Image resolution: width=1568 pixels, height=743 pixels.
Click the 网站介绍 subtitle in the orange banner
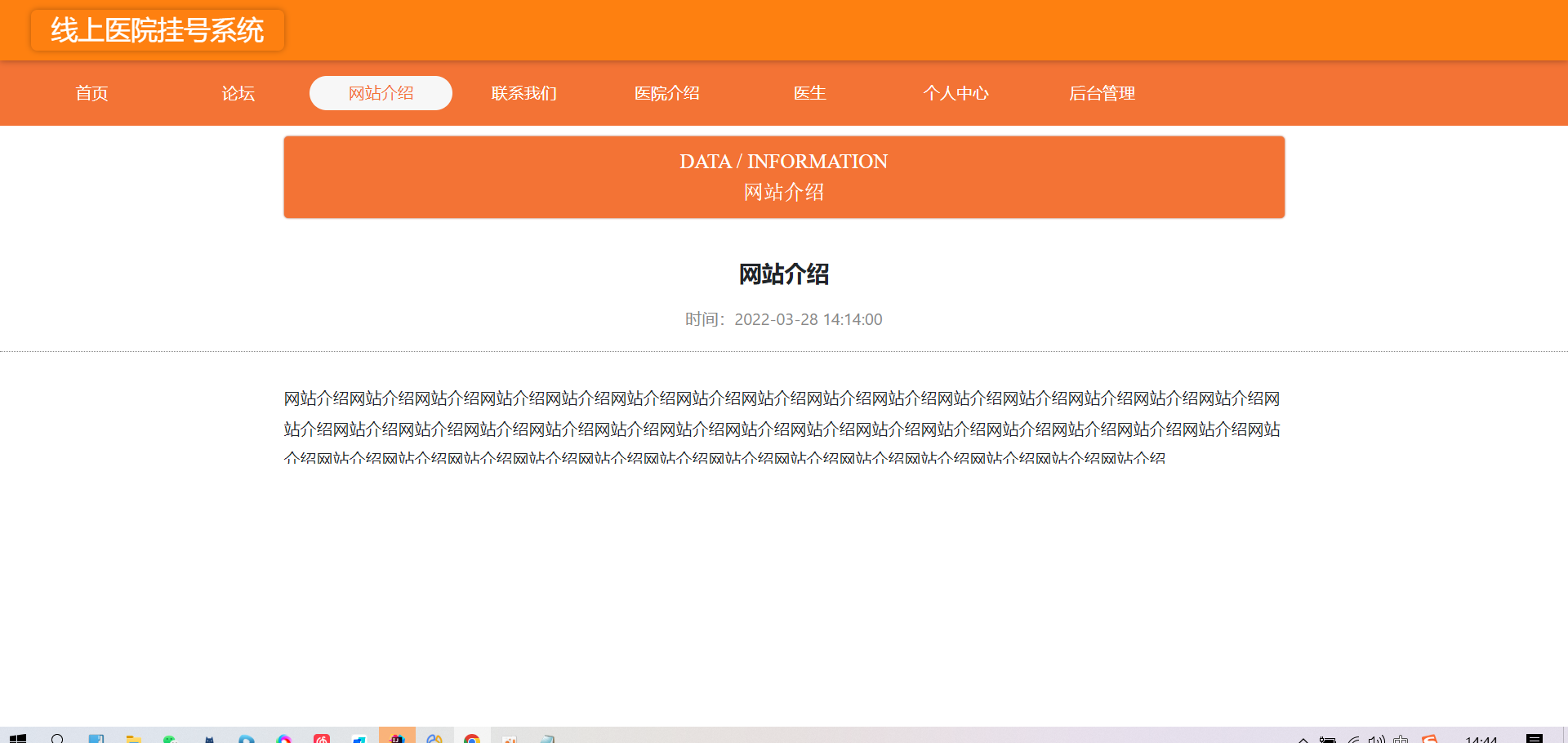coord(784,192)
